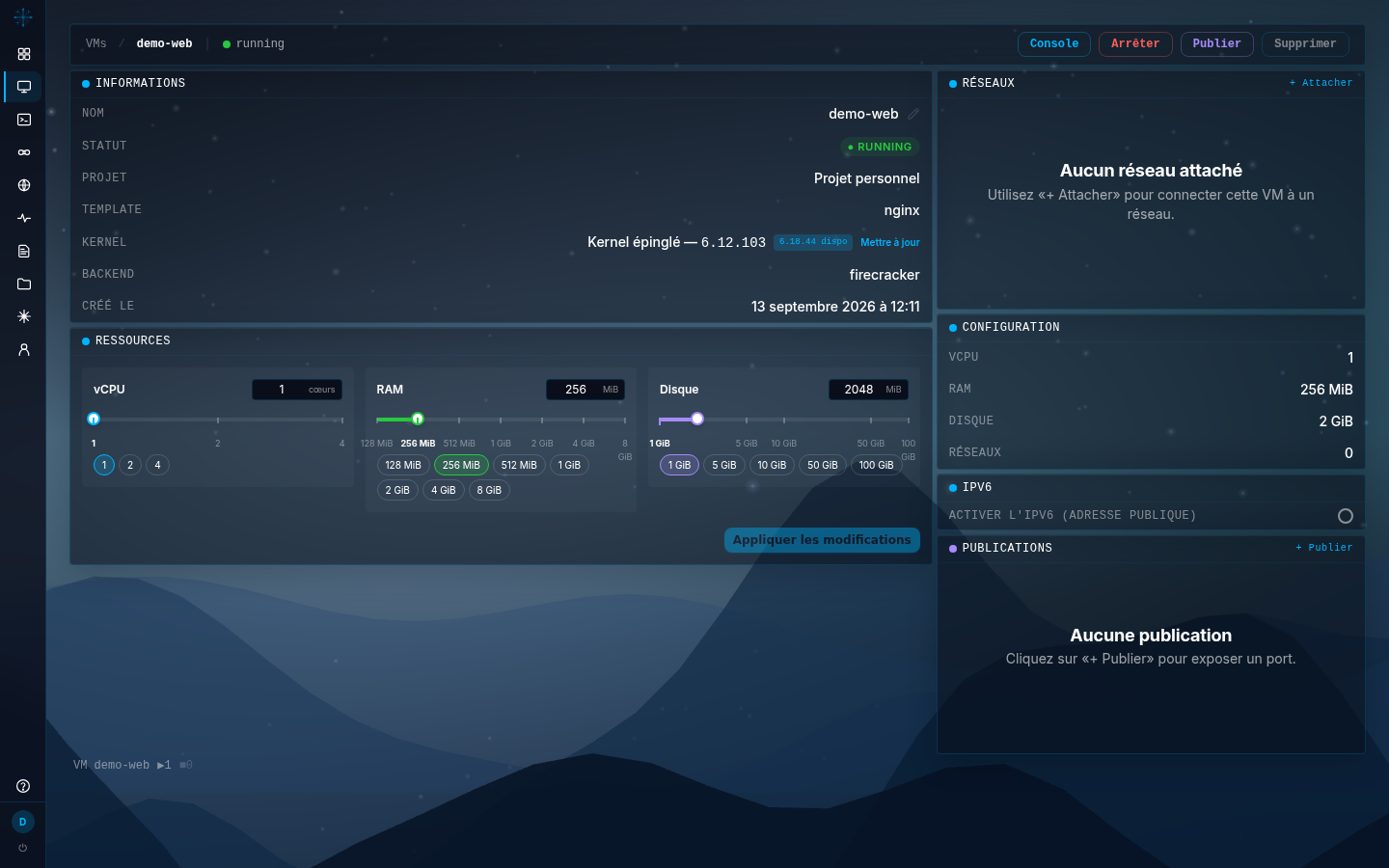
Task: Open the activity pulse icon in sidebar
Action: tap(24, 218)
